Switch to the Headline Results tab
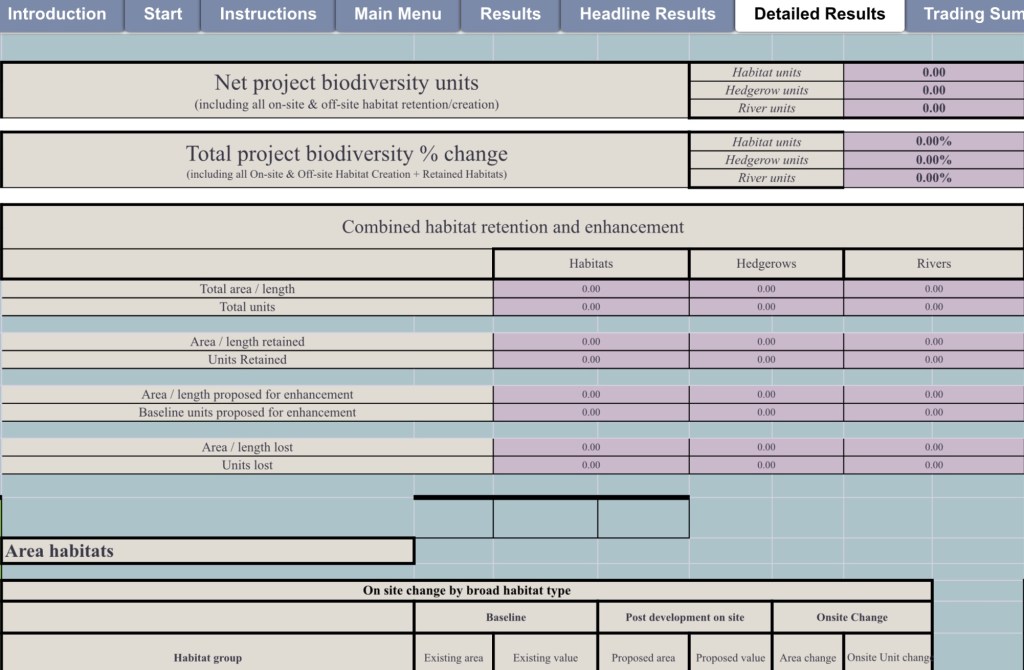This screenshot has width=1024, height=670. [x=647, y=14]
